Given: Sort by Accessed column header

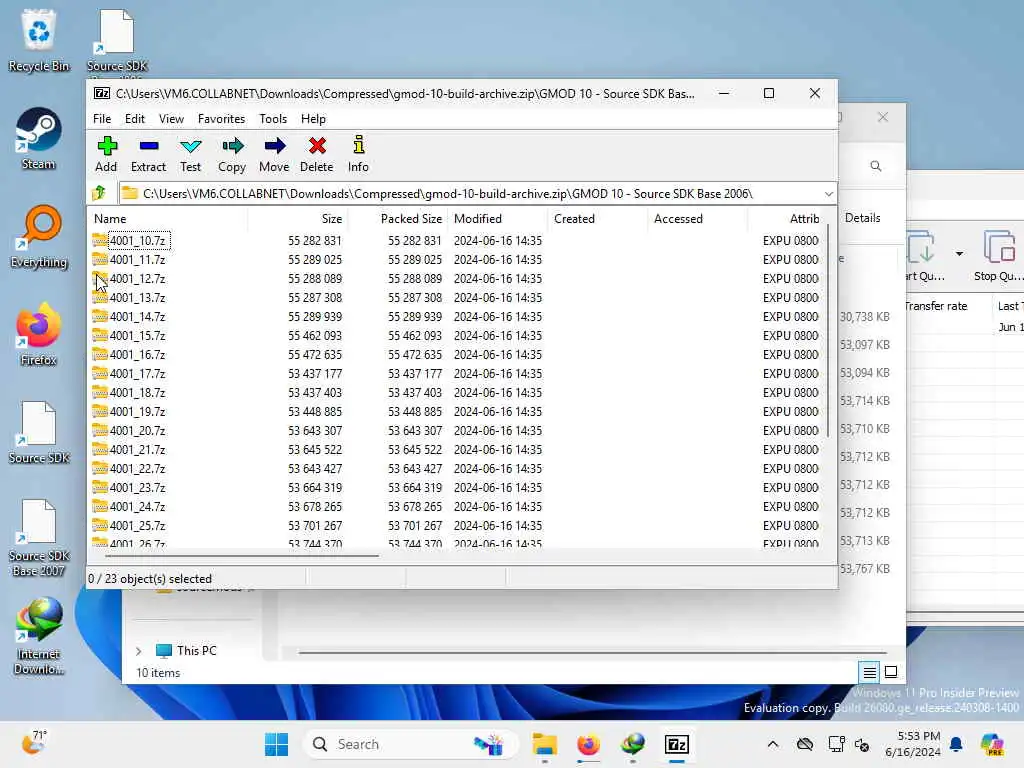Looking at the screenshot, I should click(x=697, y=219).
